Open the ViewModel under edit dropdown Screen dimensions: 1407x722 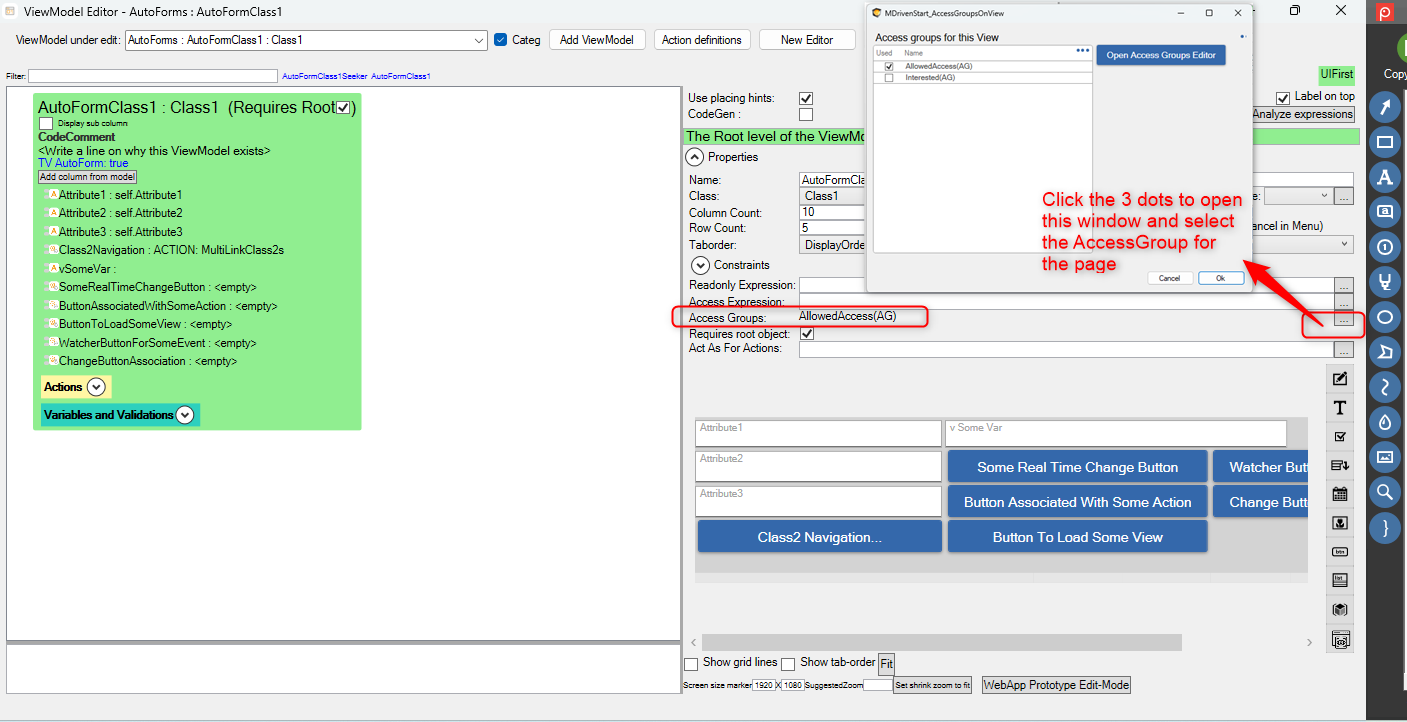pos(478,40)
